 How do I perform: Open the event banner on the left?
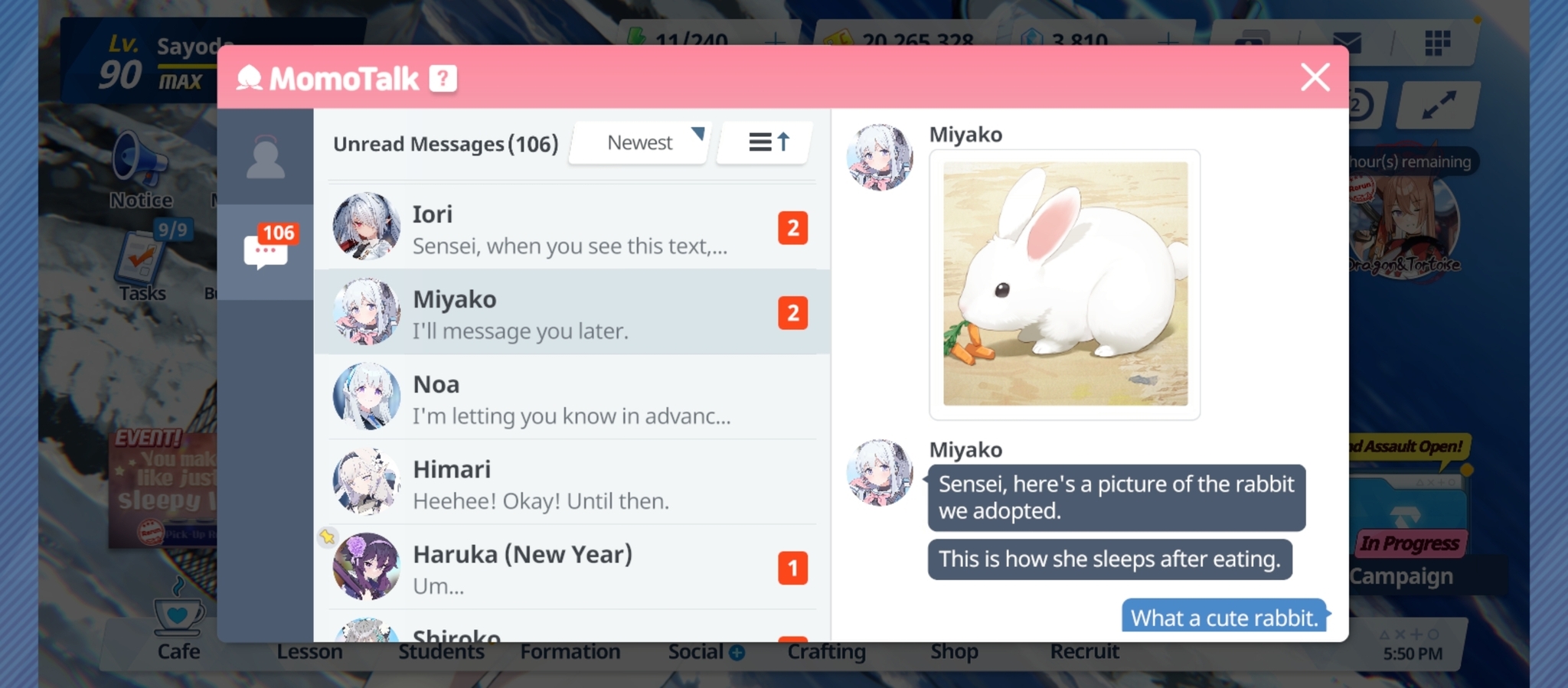click(163, 488)
